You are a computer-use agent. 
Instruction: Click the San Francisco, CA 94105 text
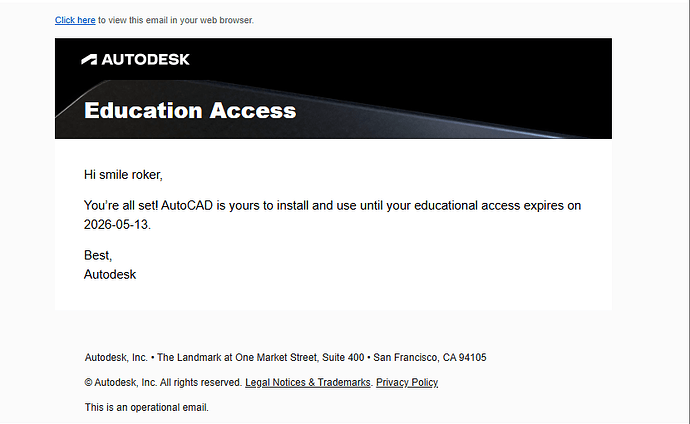(430, 358)
